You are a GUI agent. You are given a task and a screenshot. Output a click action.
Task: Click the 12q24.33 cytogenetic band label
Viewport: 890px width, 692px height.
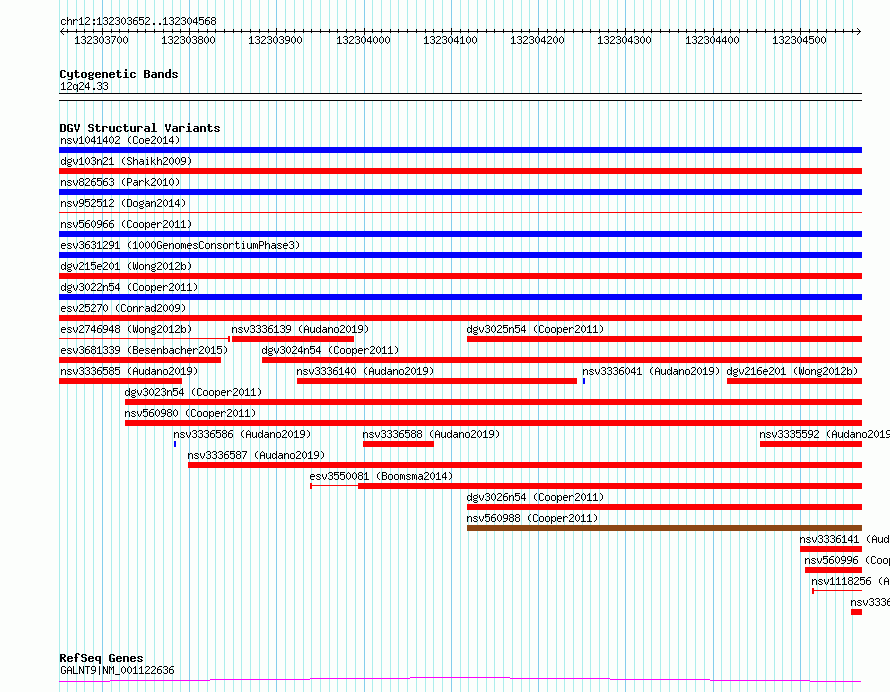click(84, 86)
